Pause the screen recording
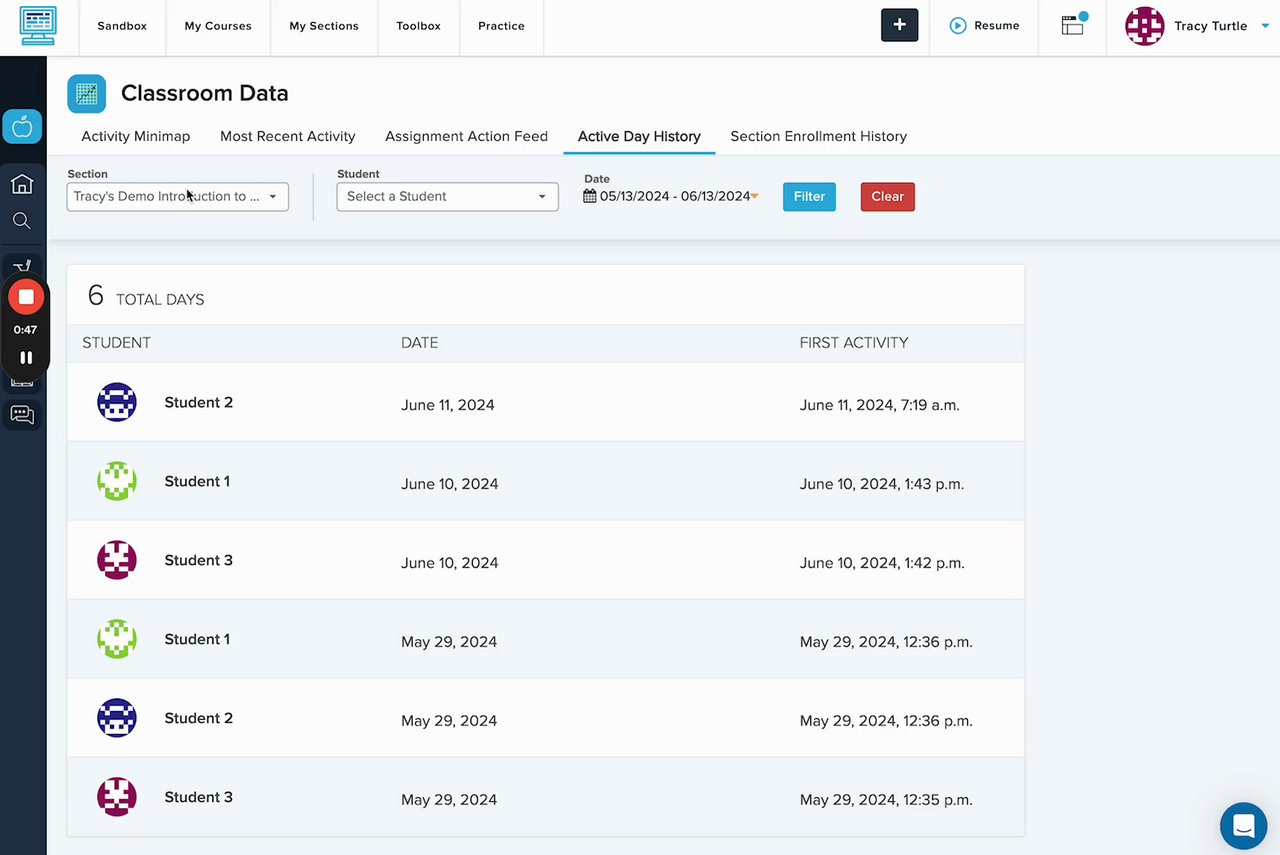The width and height of the screenshot is (1280, 855). click(26, 357)
